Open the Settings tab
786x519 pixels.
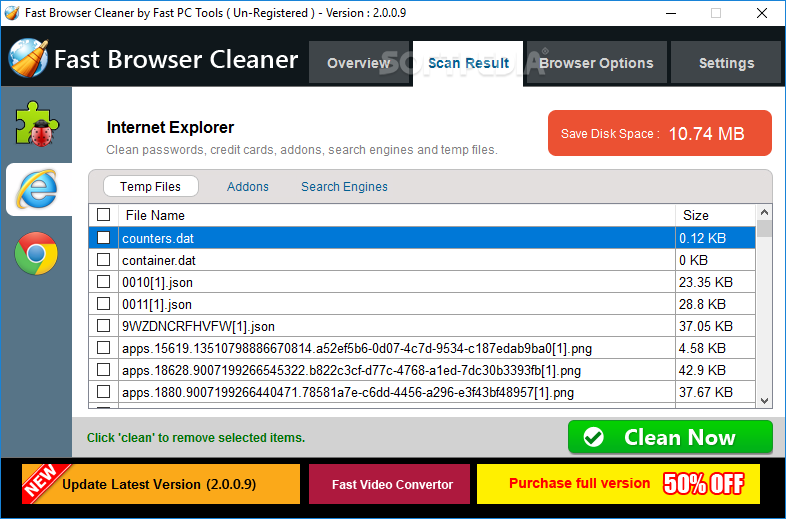tap(726, 63)
